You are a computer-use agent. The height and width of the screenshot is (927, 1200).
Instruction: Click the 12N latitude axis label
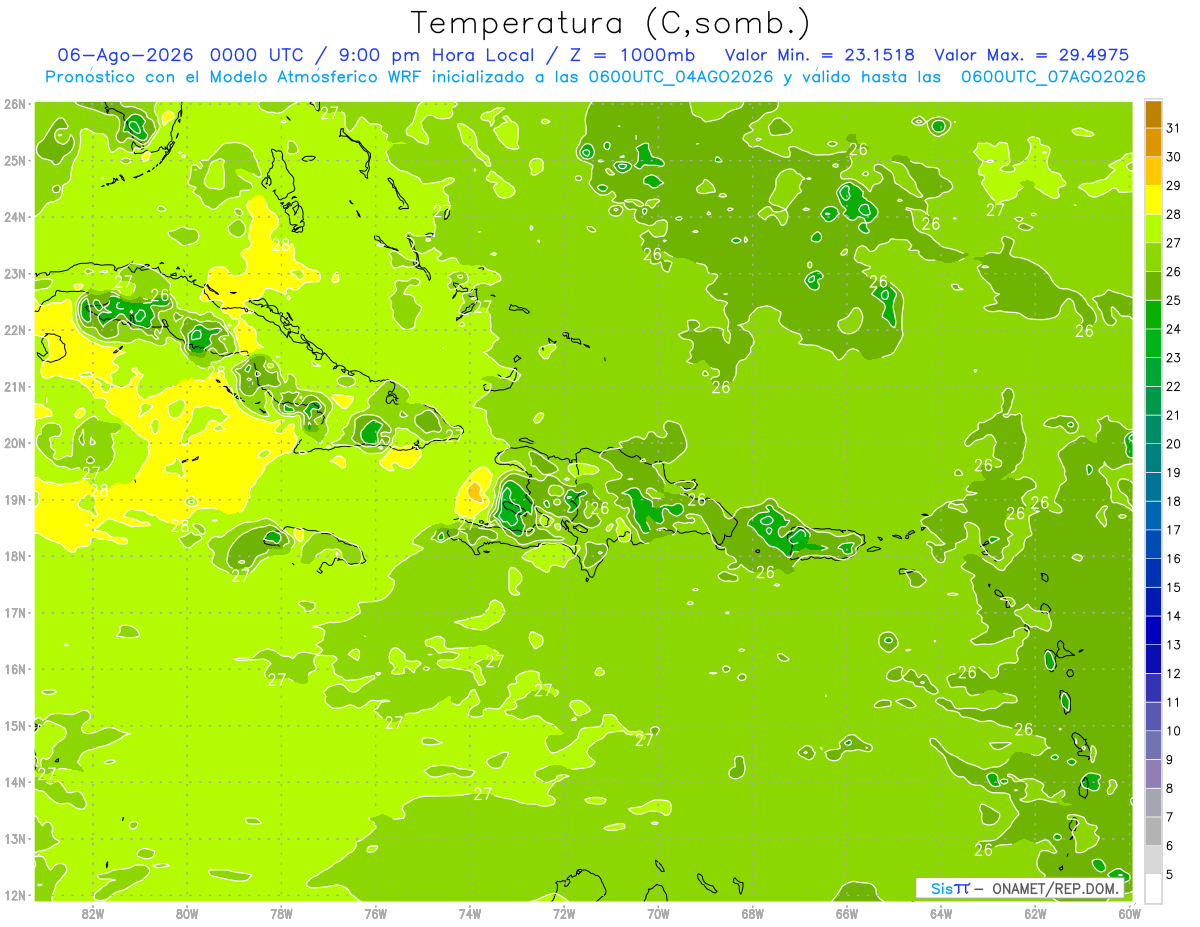[16, 895]
